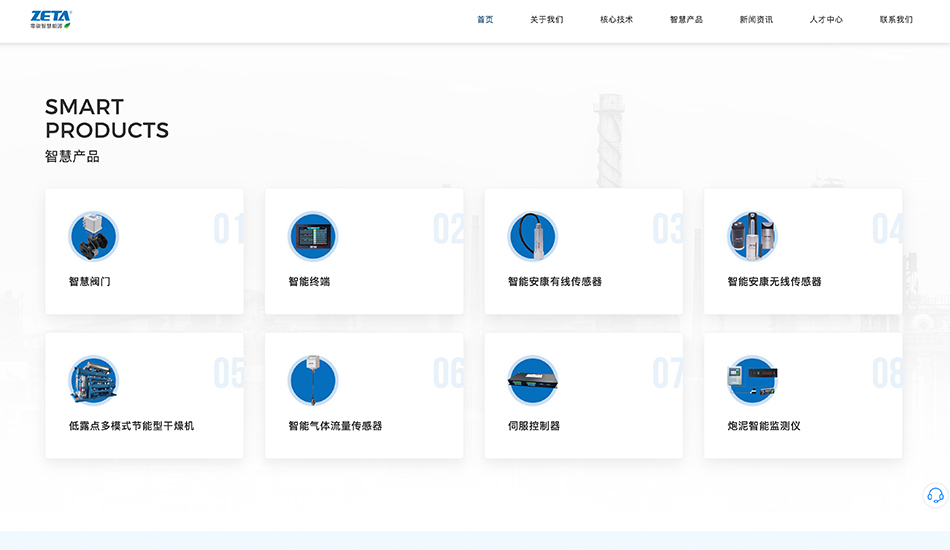Click 联系我们 in the header
Viewport: 950px width, 550px height.
[896, 20]
